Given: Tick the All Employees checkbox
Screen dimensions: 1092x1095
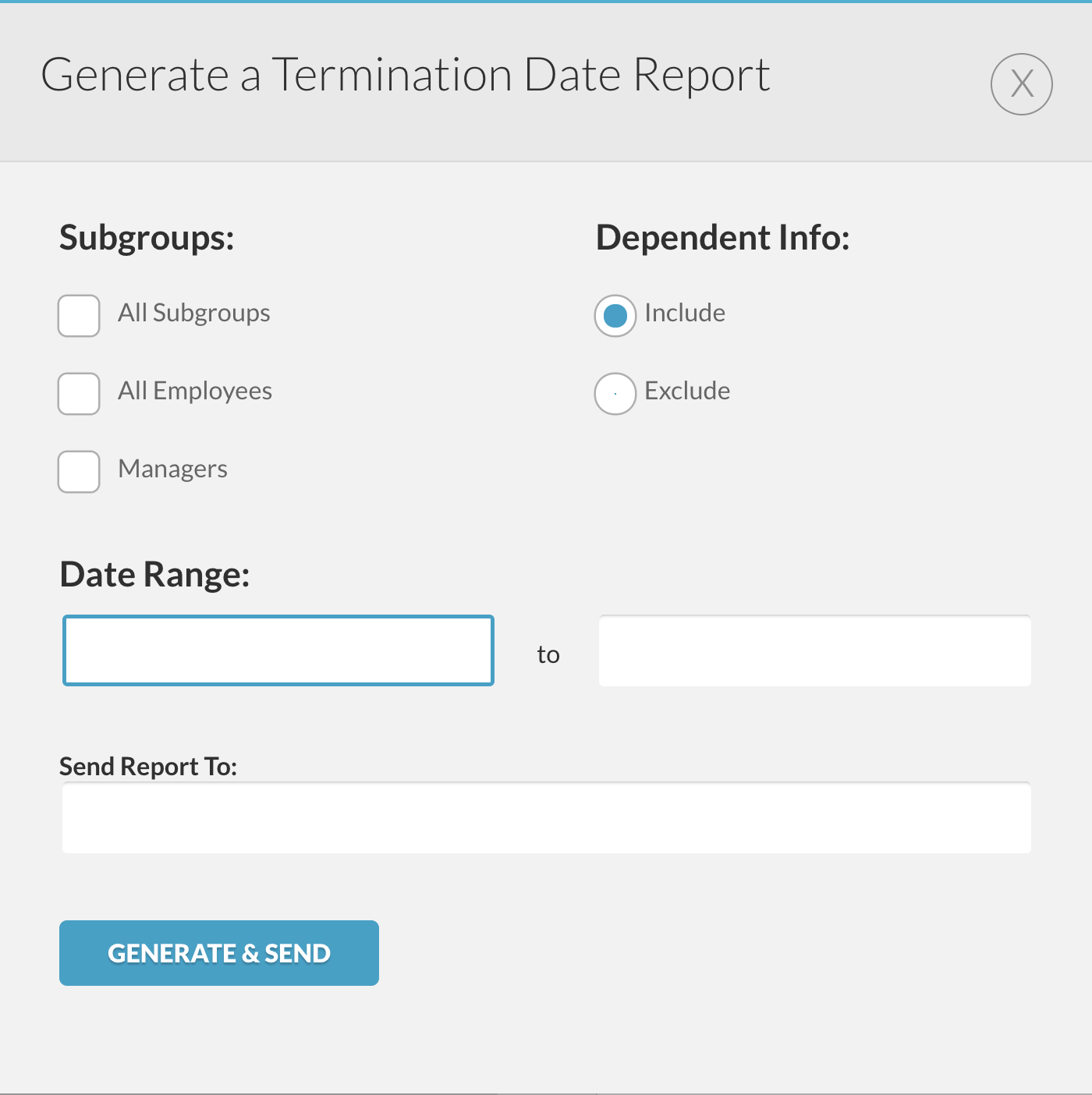Looking at the screenshot, I should (79, 394).
